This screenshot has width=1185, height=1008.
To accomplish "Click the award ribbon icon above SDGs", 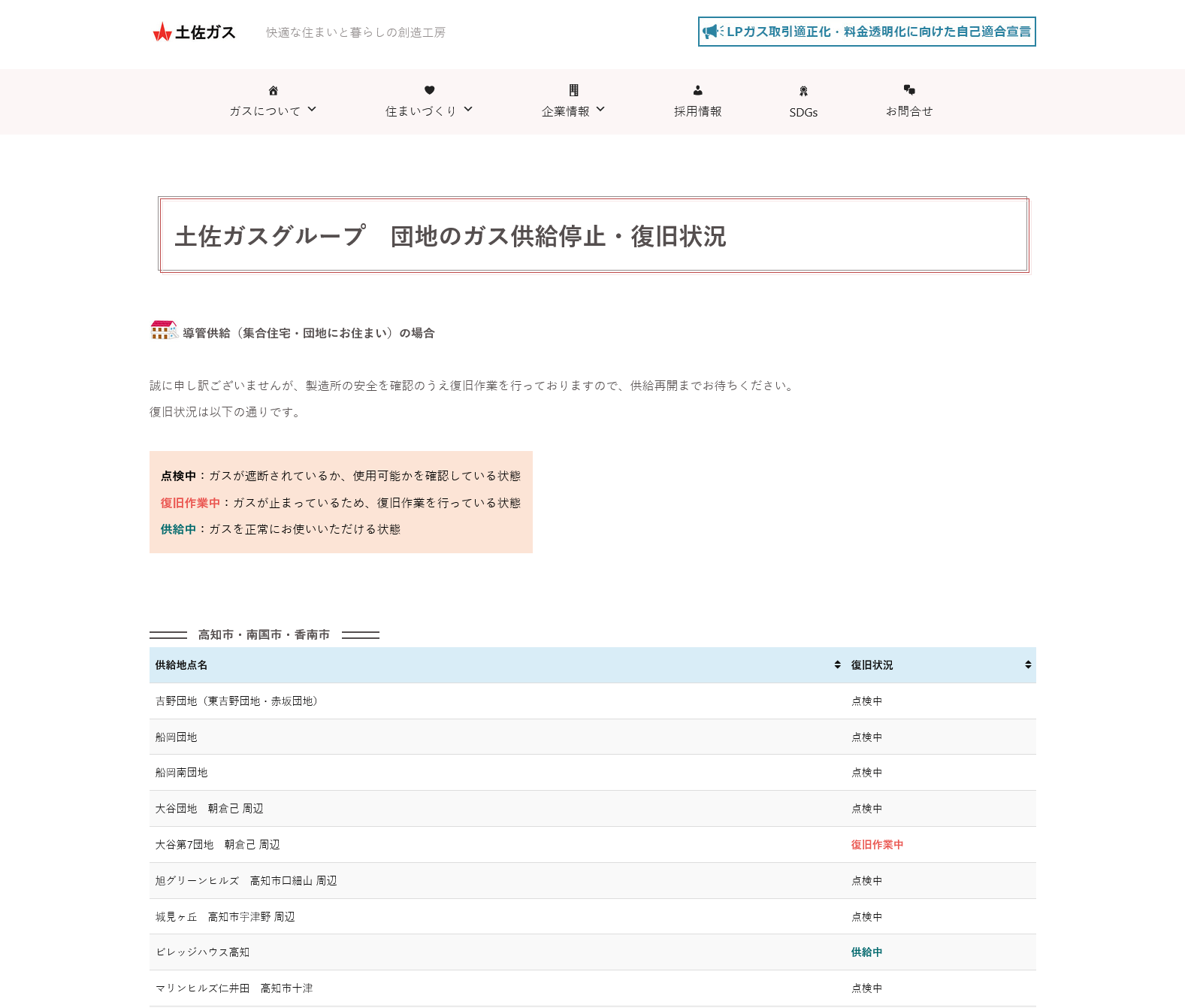I will coord(803,91).
